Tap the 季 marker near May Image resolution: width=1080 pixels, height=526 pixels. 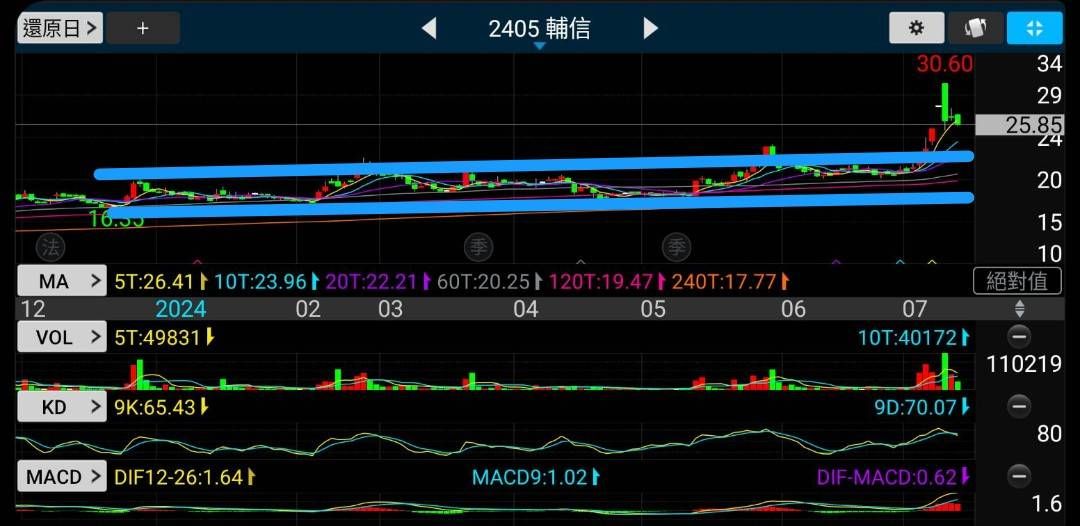(677, 245)
